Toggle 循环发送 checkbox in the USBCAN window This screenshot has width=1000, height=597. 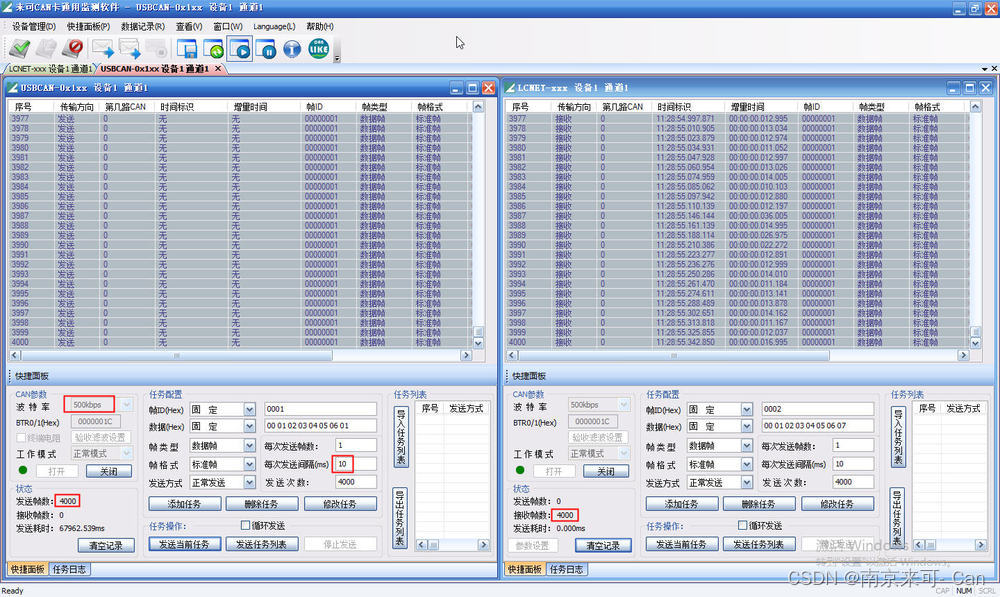pyautogui.click(x=246, y=526)
